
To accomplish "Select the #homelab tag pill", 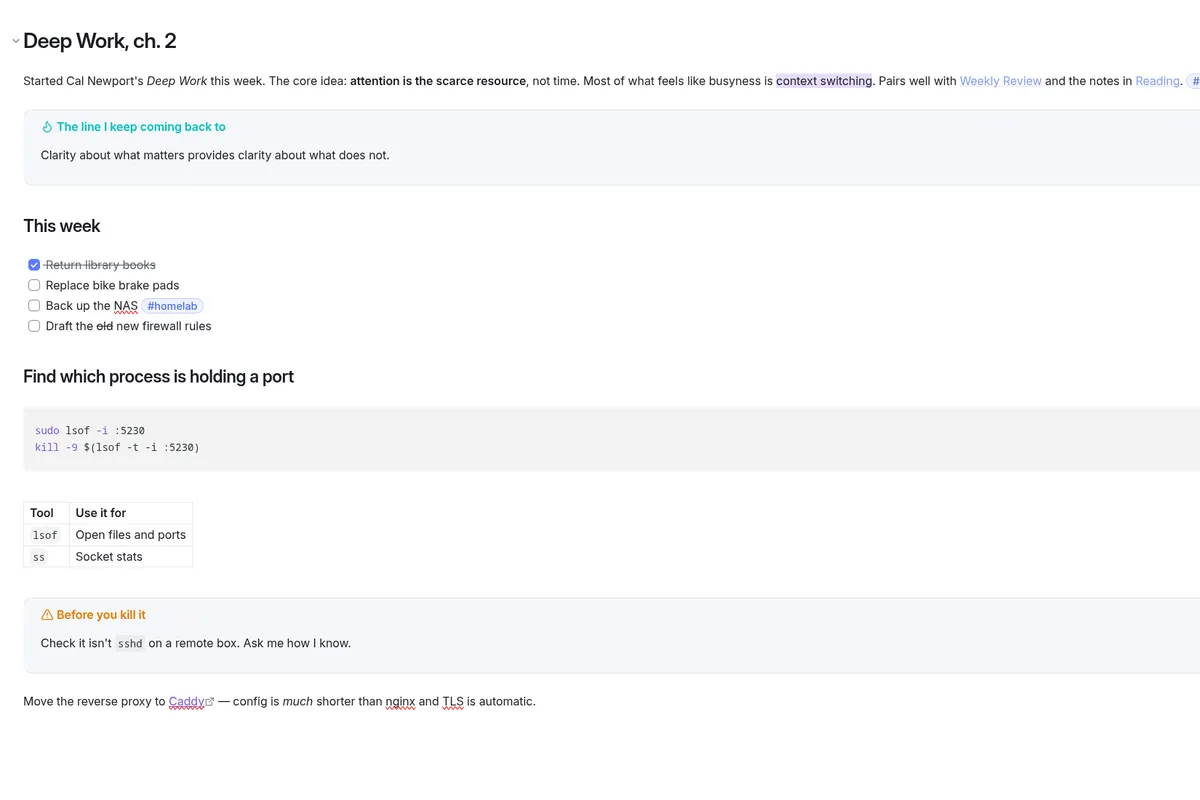I will click(172, 306).
